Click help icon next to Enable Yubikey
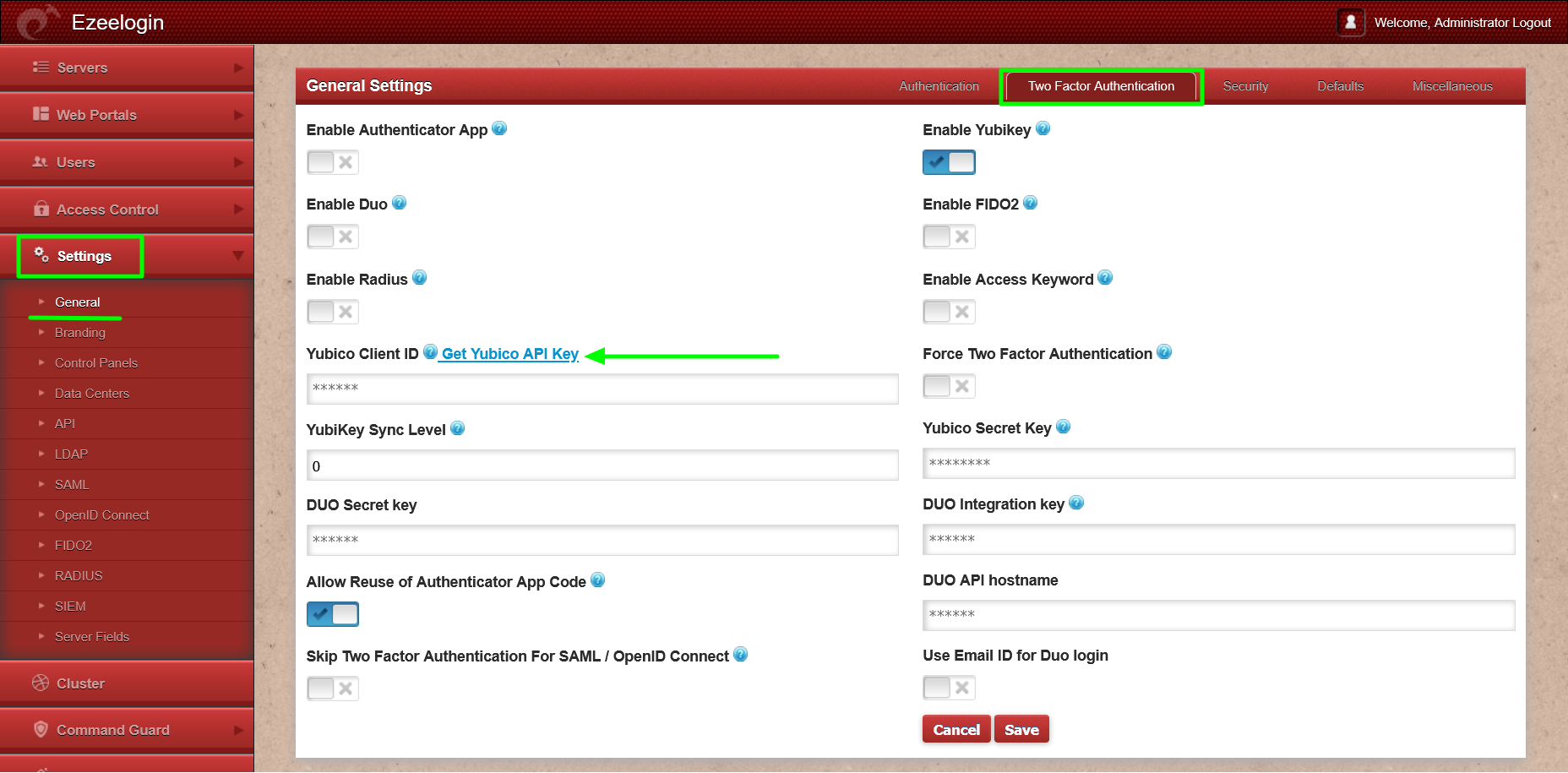 click(x=1043, y=128)
